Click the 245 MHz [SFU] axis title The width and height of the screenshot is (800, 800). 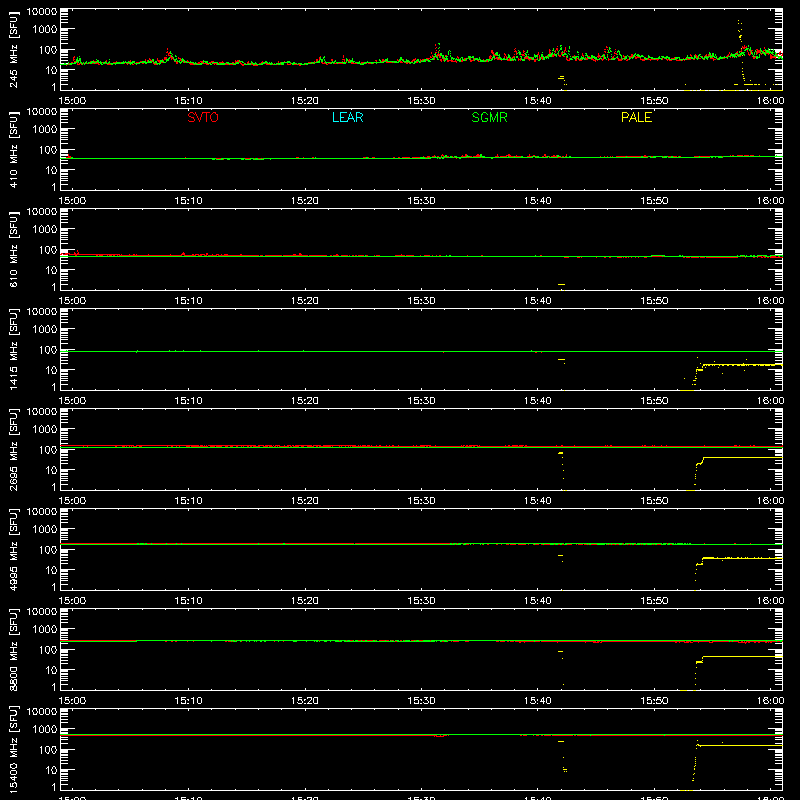(14, 49)
